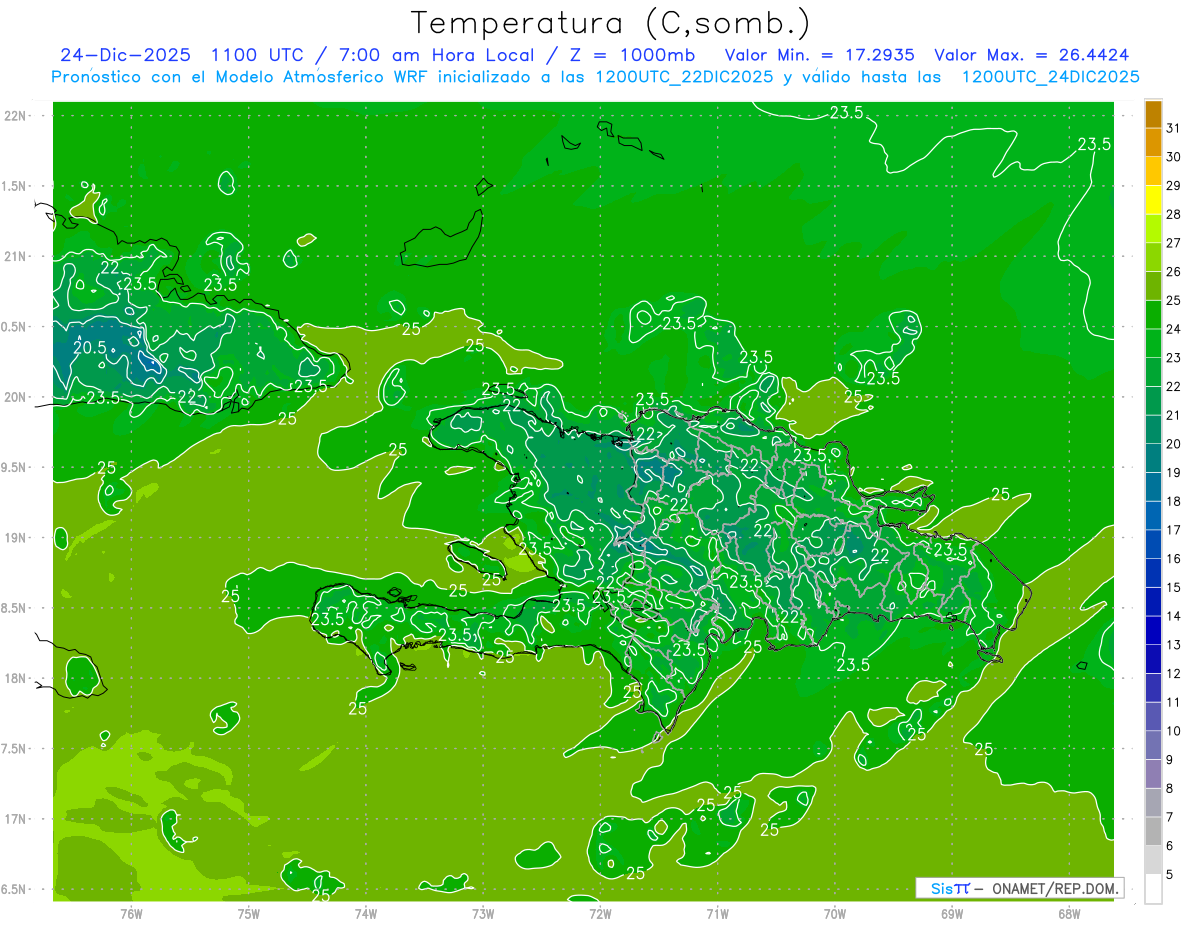
Task: Click the '69W' longitude axis label
Action: click(x=952, y=913)
